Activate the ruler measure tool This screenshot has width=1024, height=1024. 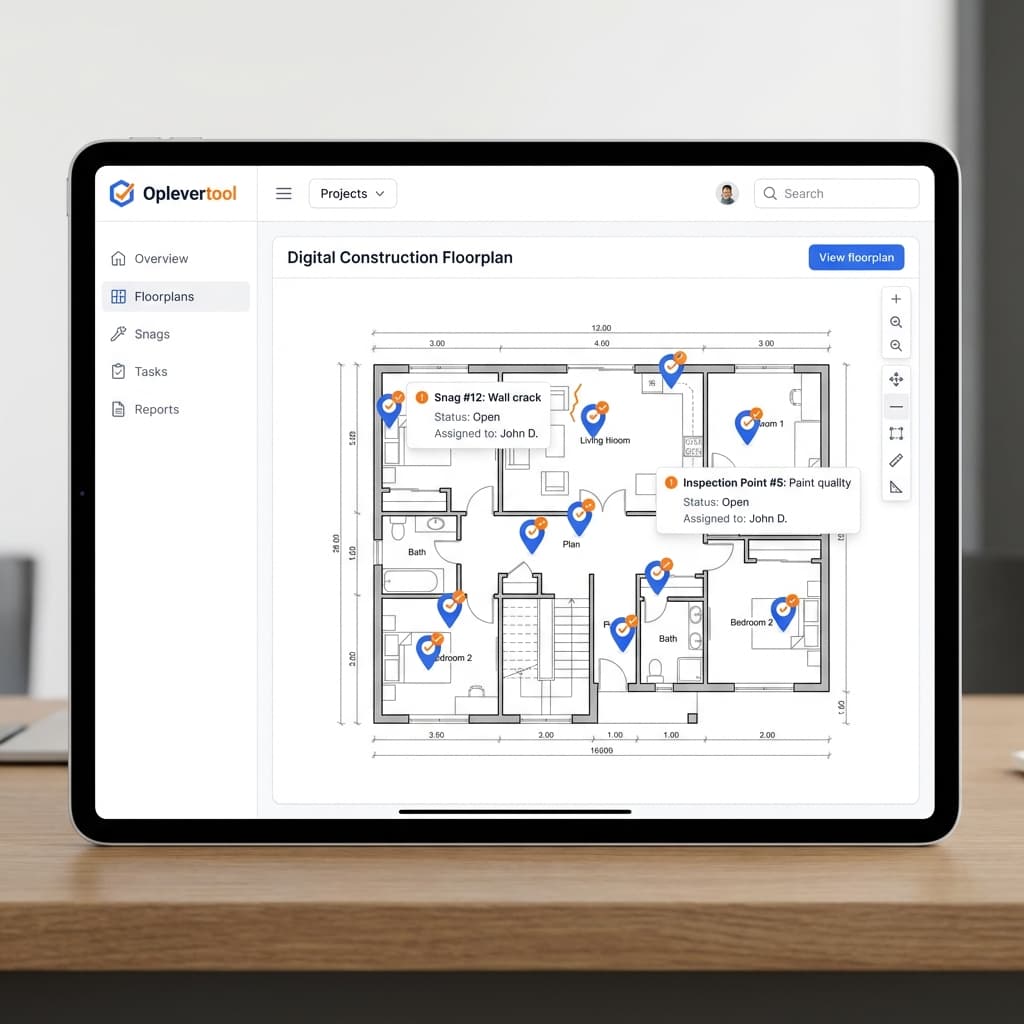(x=895, y=460)
